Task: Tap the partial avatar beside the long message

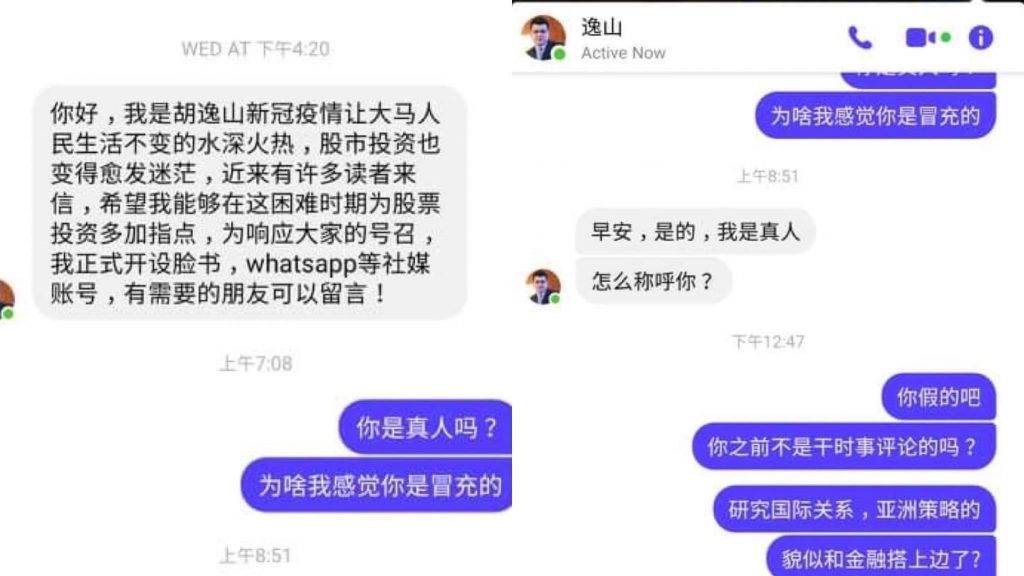Action: tap(7, 300)
